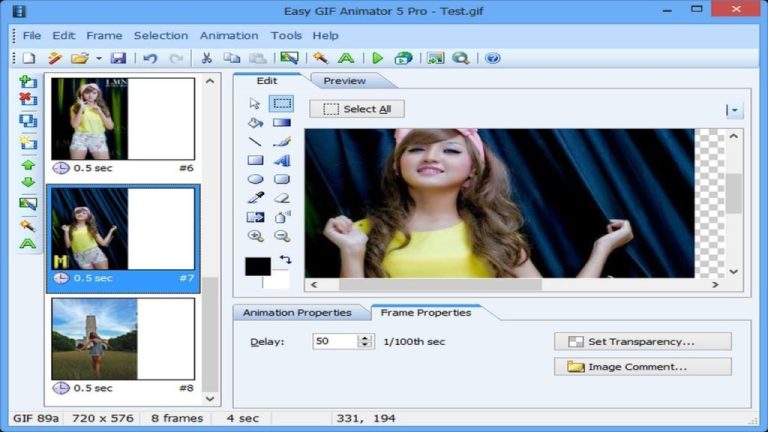Select the paint bucket fill tool
Screen dimensions: 768x432
click(255, 122)
